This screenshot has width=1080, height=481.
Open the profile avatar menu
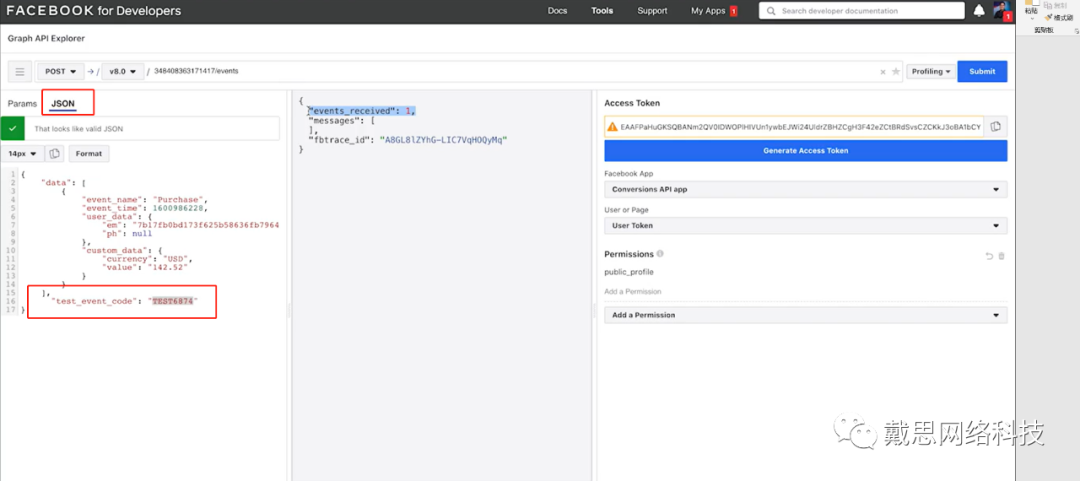pos(1001,11)
